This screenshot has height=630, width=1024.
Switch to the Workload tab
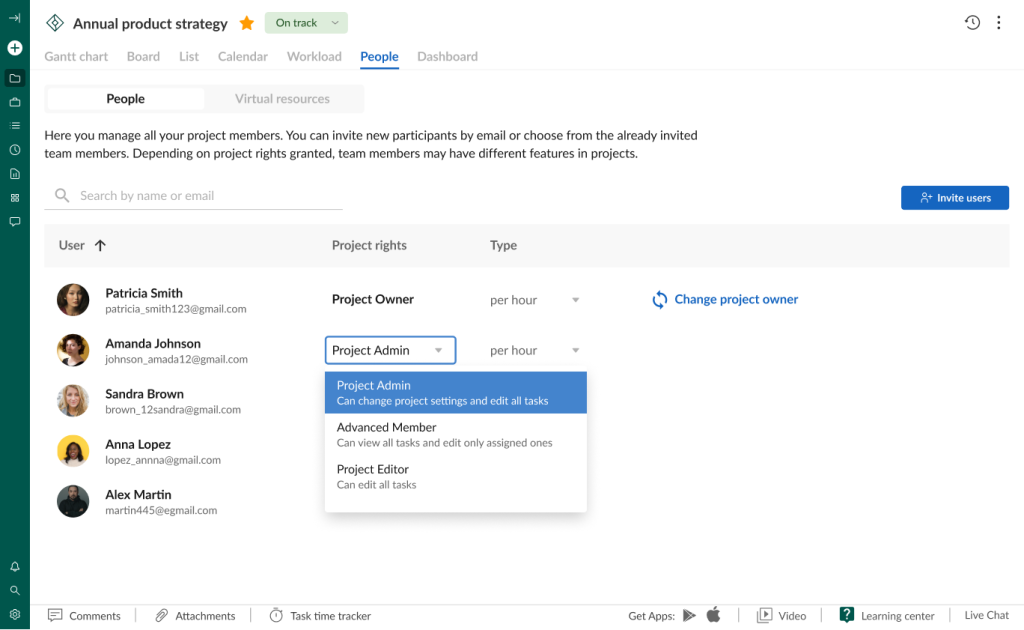click(314, 57)
